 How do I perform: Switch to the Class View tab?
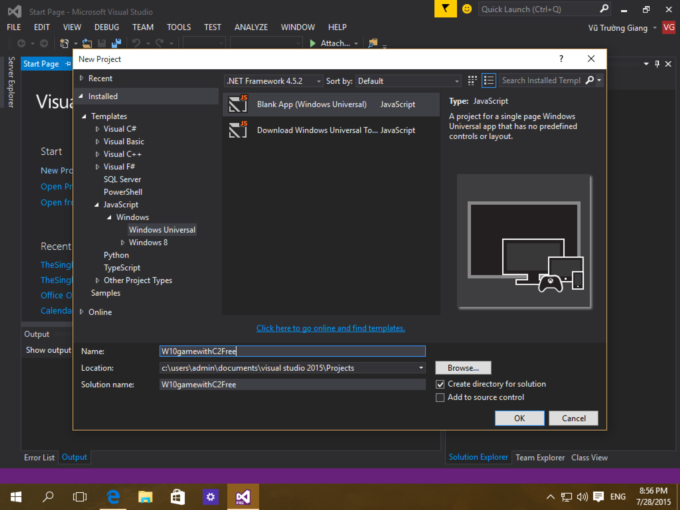[589, 458]
